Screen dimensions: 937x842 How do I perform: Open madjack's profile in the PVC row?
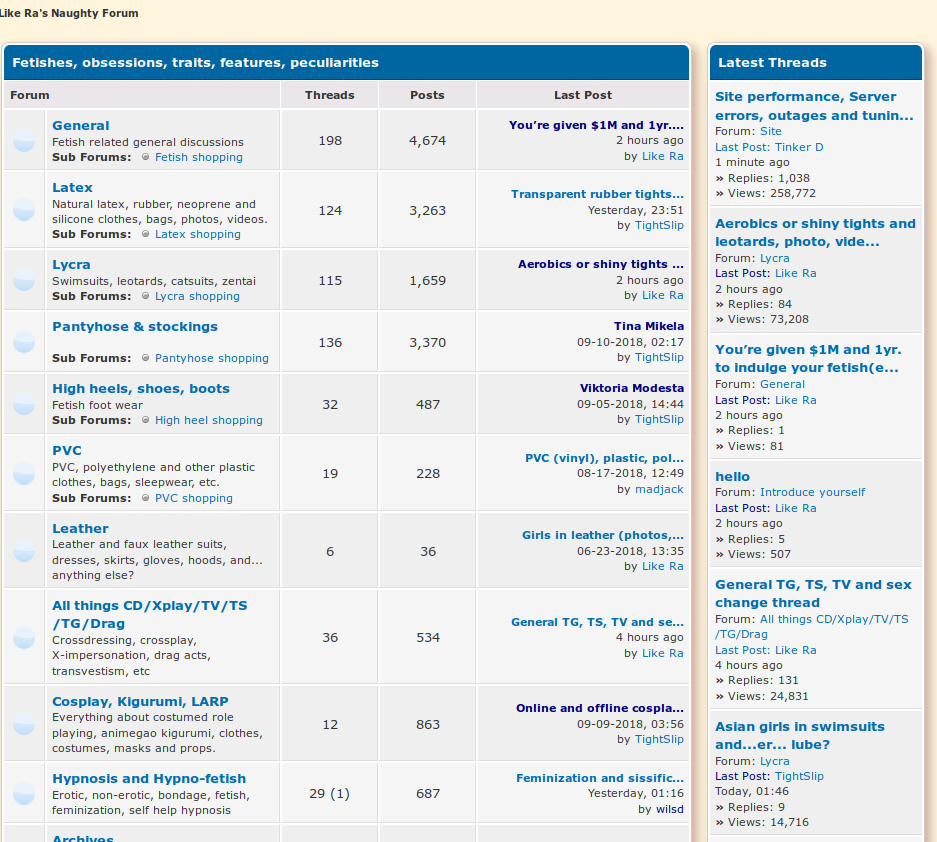pos(659,489)
